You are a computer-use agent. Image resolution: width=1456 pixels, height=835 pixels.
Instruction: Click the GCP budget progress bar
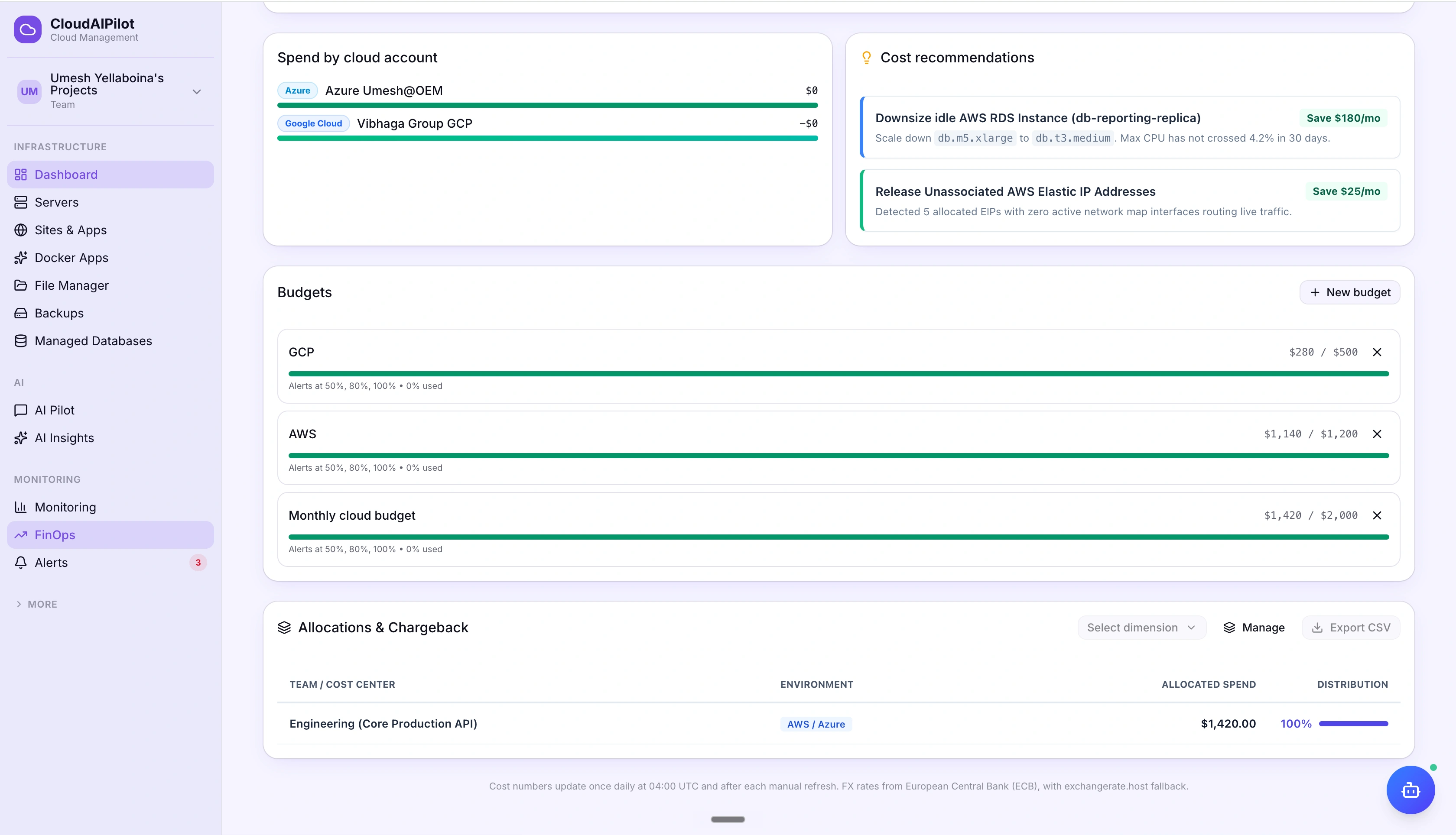point(839,374)
